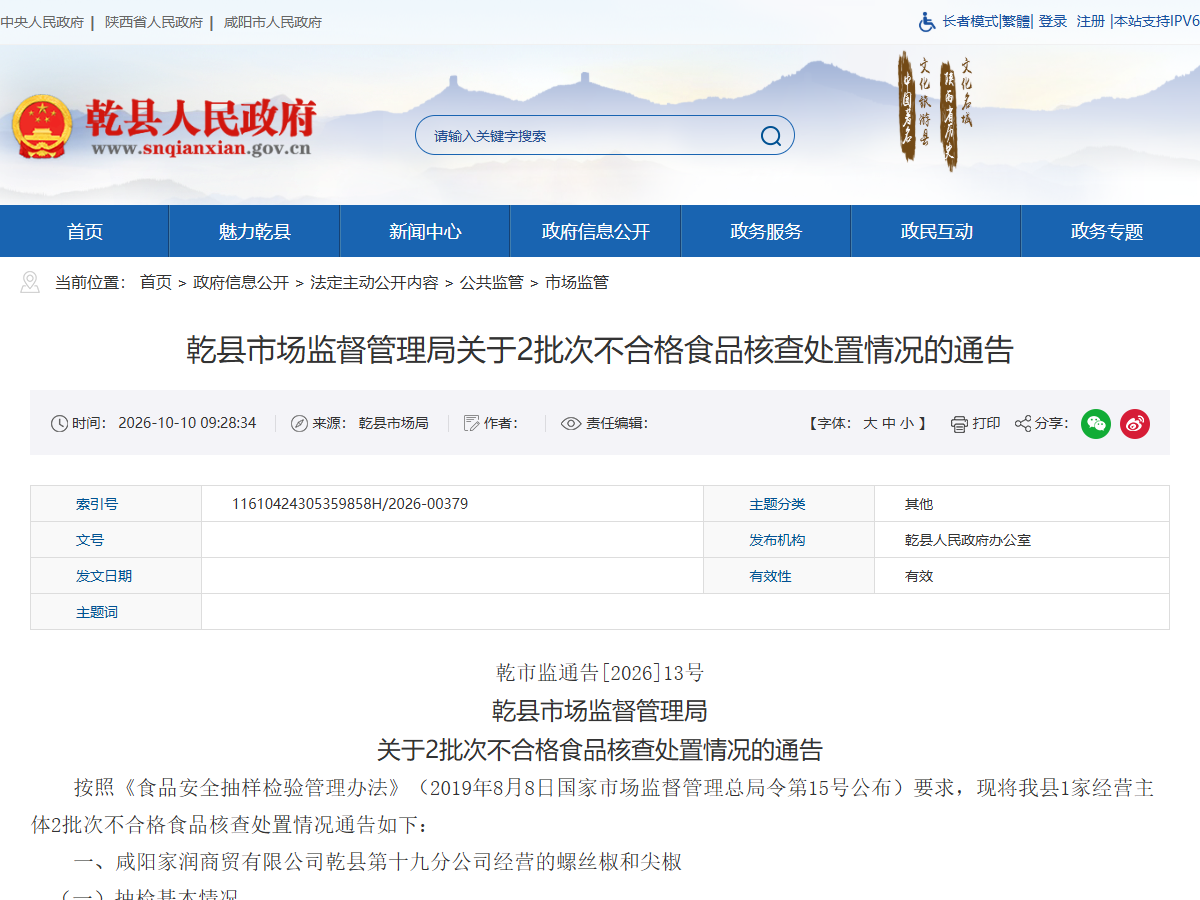Click the 发布机构 label cell

789,540
